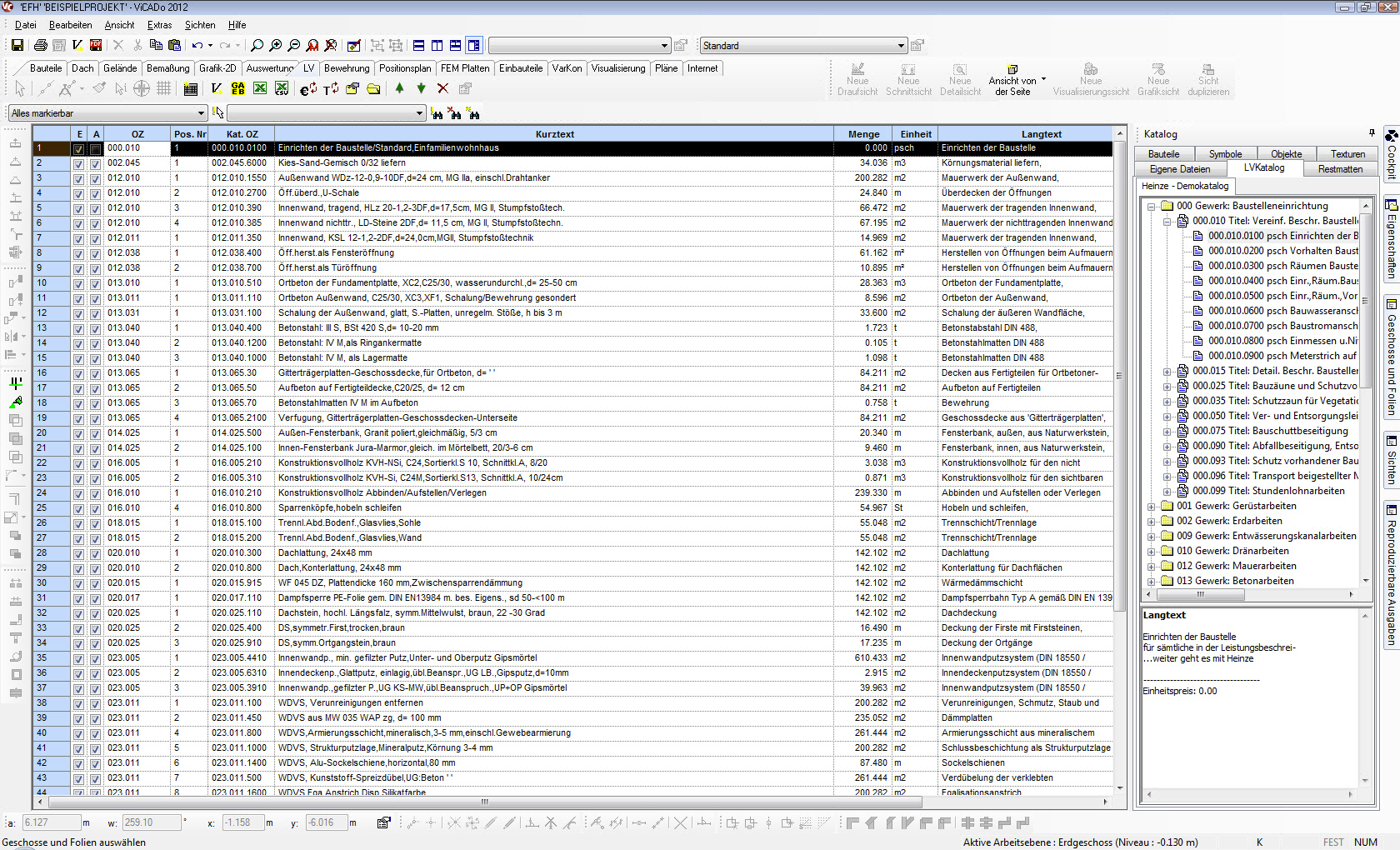Open the empty dropdown next to split view icons
This screenshot has height=850, width=1400.
(579, 46)
